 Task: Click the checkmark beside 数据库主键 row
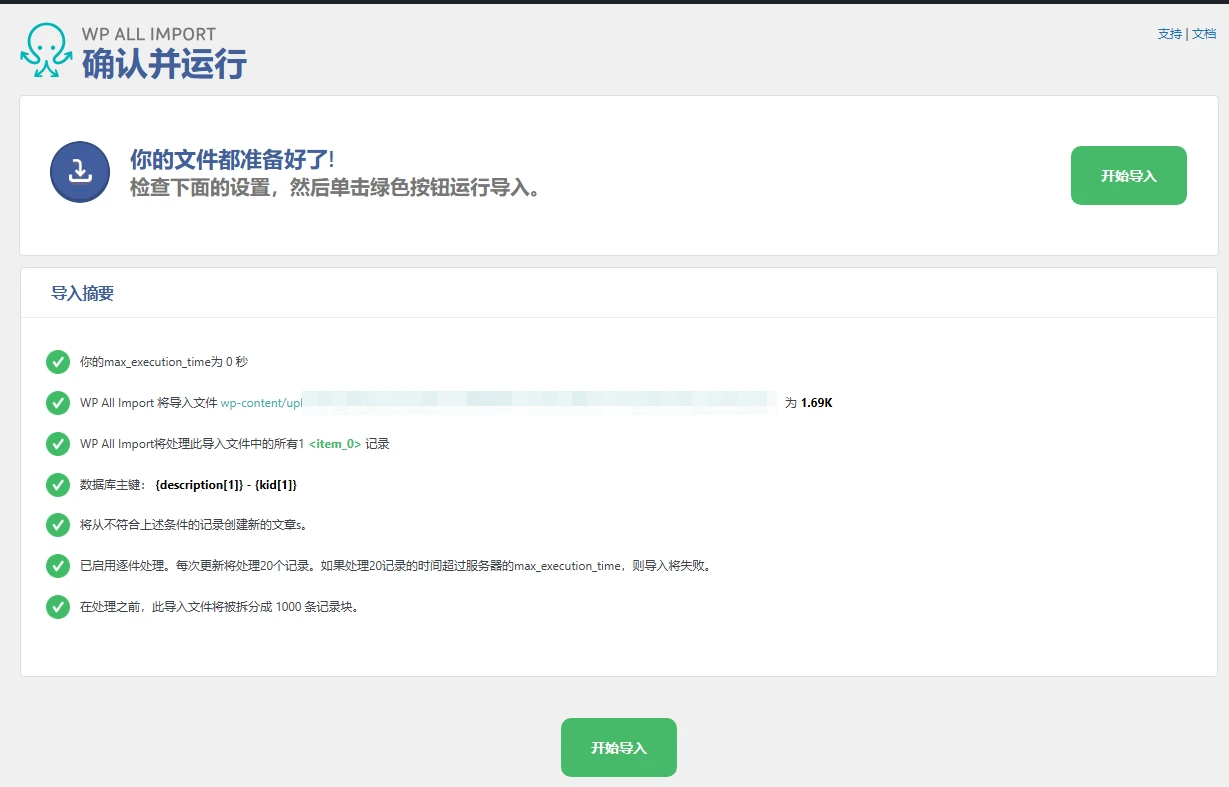click(57, 484)
